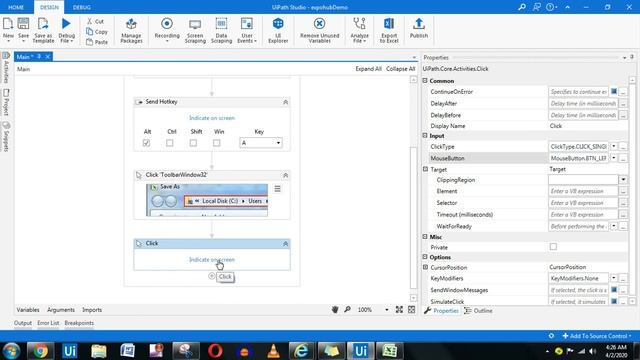Click Indicate on screen in Click activity

212,260
